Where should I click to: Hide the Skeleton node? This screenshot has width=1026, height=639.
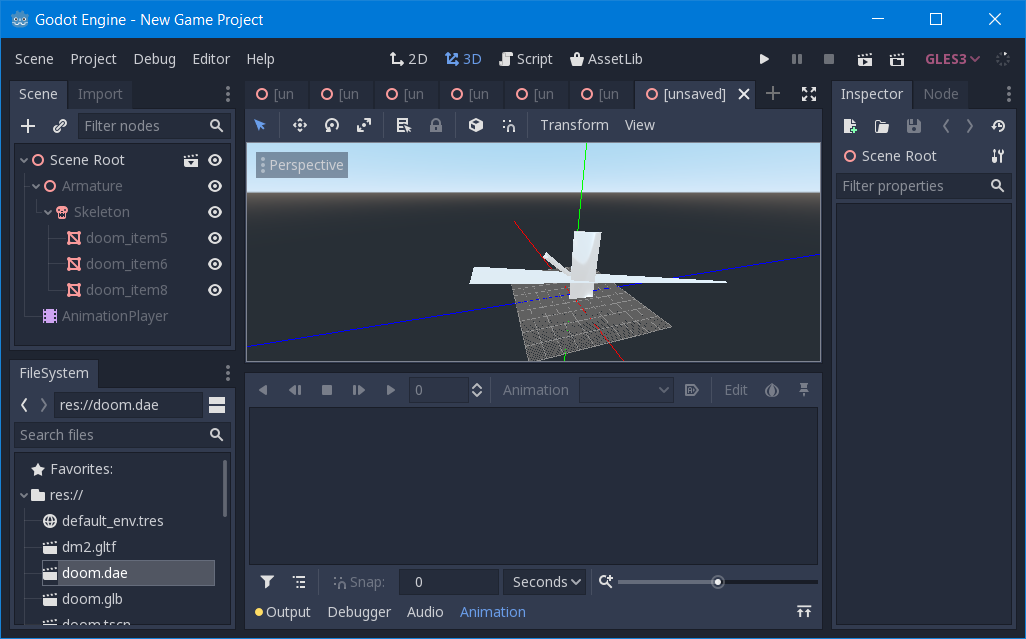pyautogui.click(x=214, y=212)
